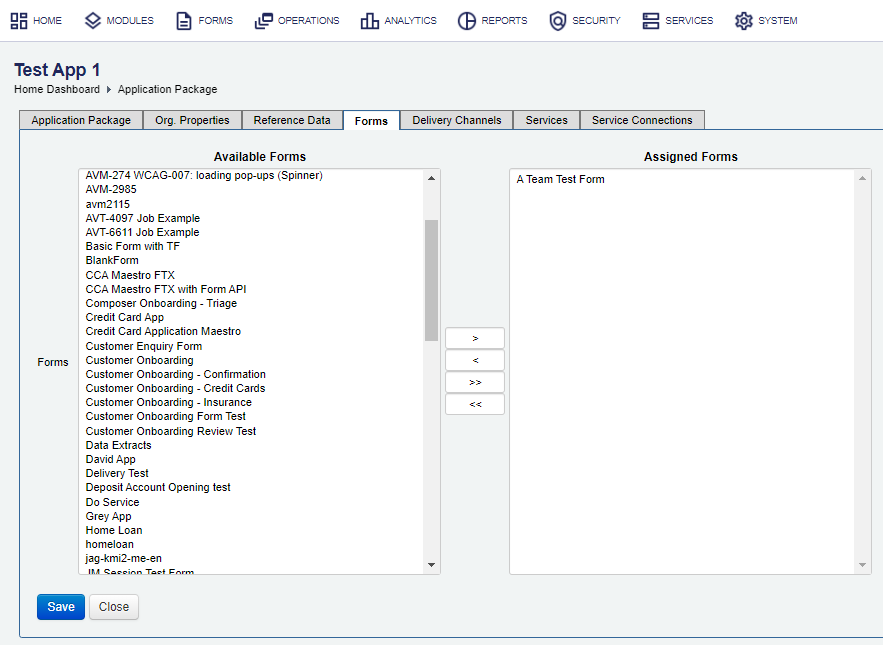Click the Home grid icon
This screenshot has width=883, height=645.
tap(19, 21)
